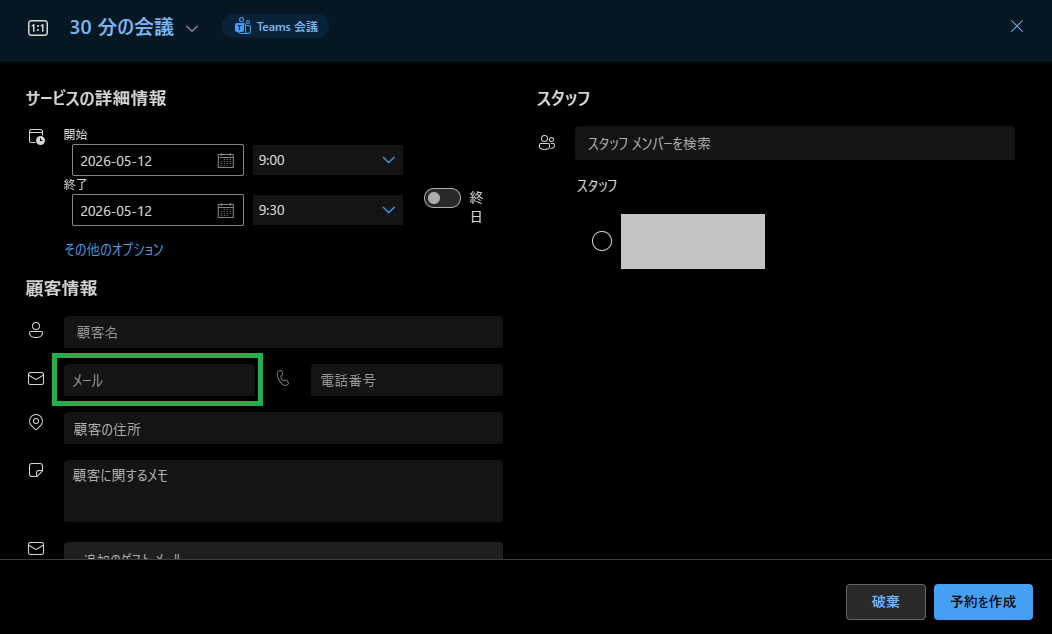Click the Teams 会議 badge
Viewport: 1052px width, 634px height.
coord(276,27)
